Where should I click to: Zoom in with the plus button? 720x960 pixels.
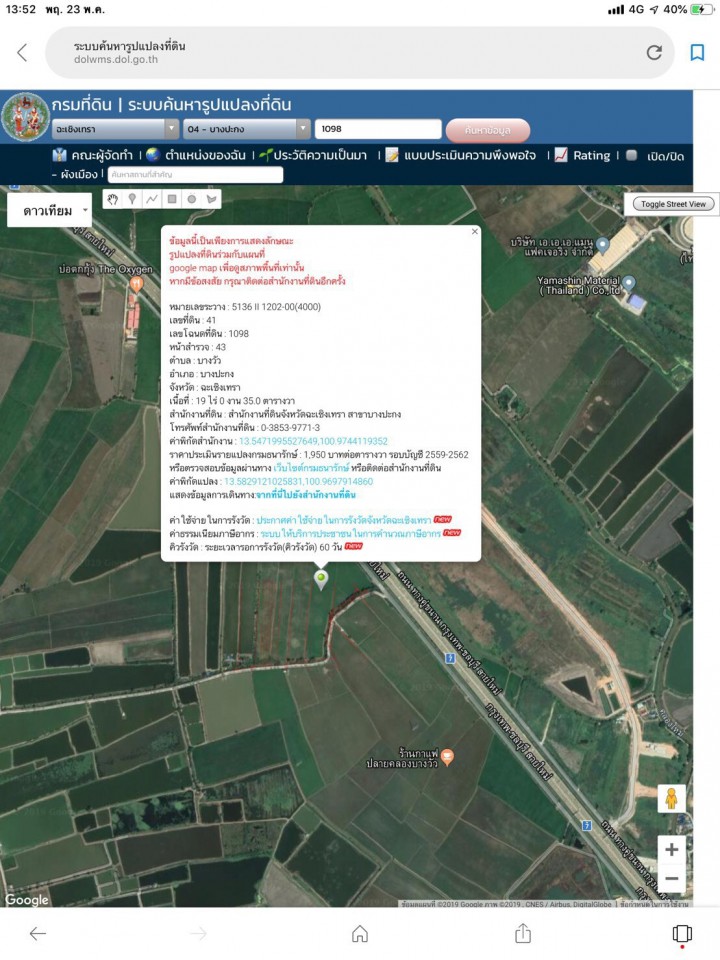pos(671,850)
